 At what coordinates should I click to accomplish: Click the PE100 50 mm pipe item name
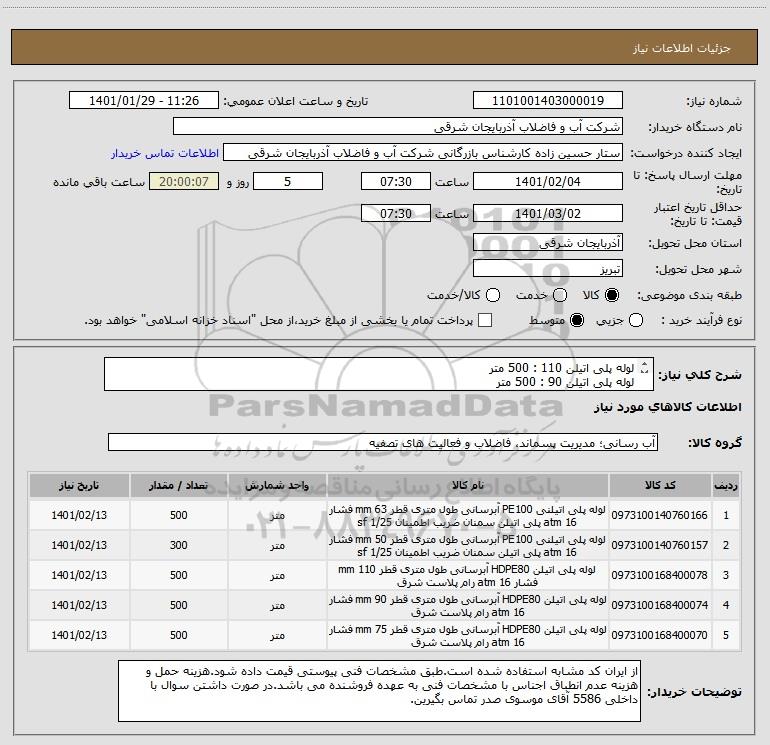pyautogui.click(x=468, y=546)
